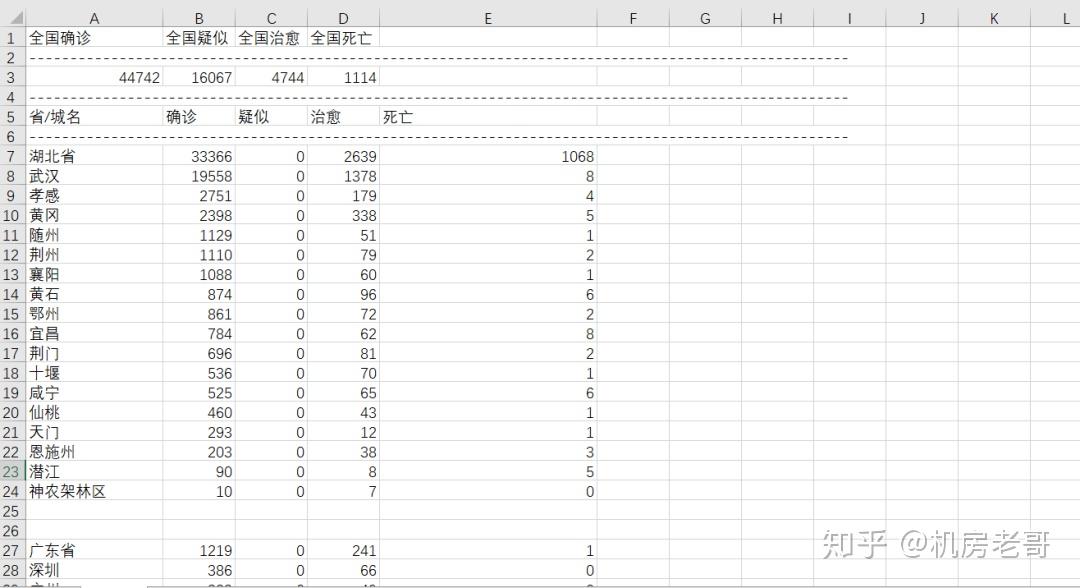Select the 十堰 cell
1080x588 pixels.
coord(94,373)
